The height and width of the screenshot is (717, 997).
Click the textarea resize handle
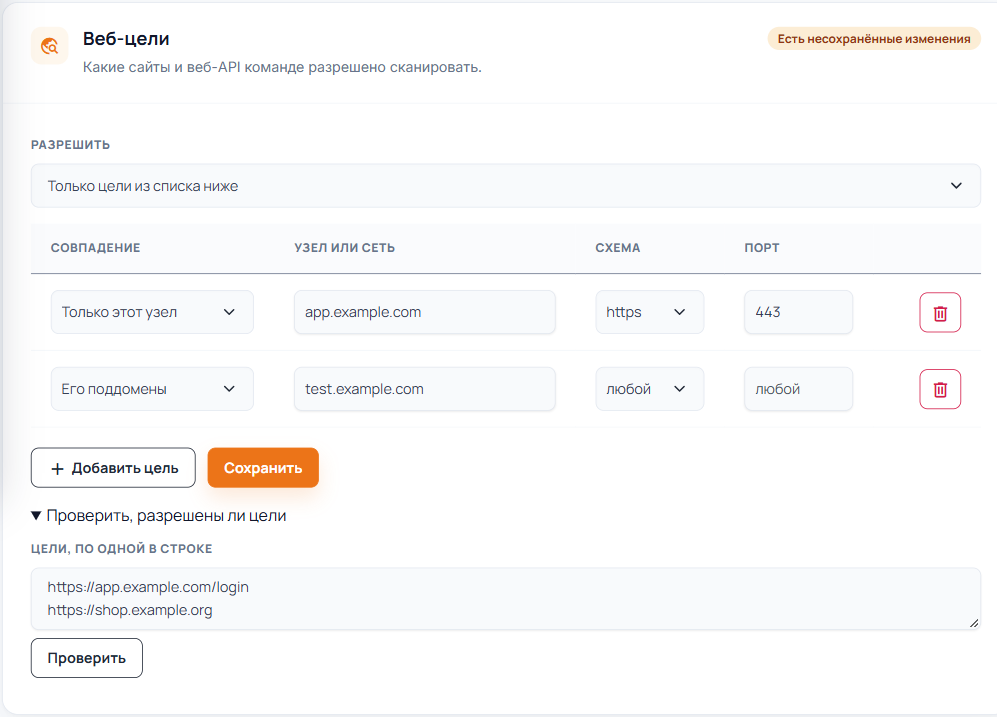[973, 623]
